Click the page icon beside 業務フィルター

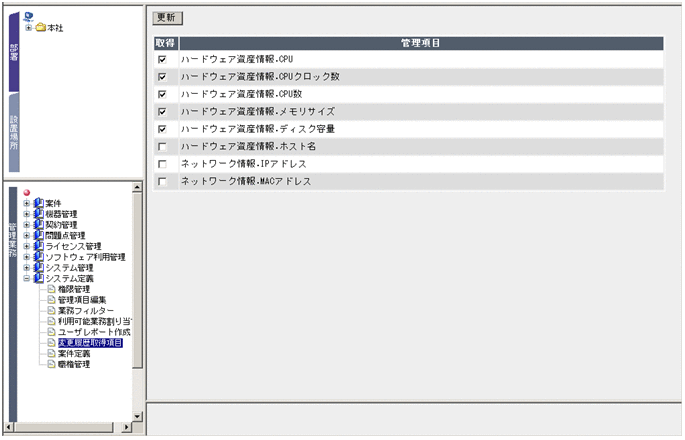pos(51,310)
